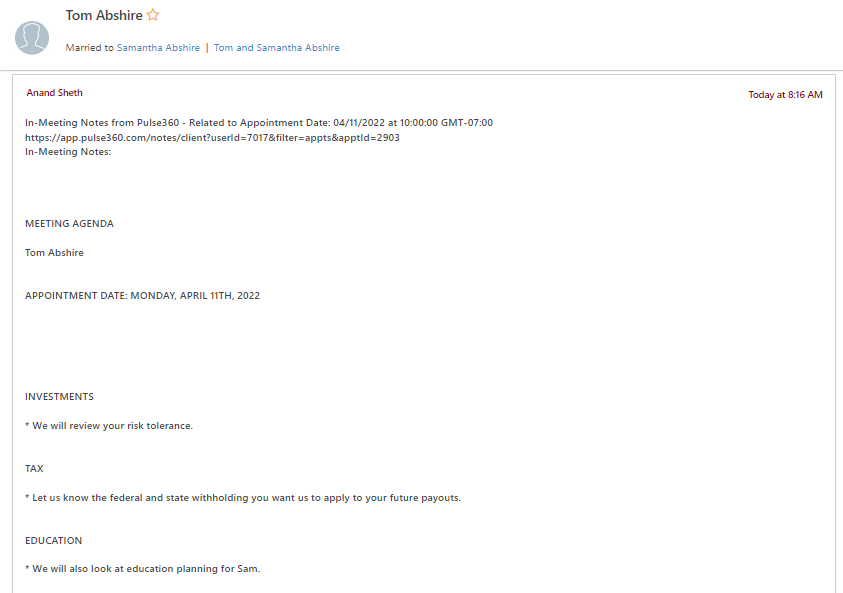Viewport: 843px width, 593px height.
Task: Open the Tom and Samantha Abshire household link
Action: (276, 47)
